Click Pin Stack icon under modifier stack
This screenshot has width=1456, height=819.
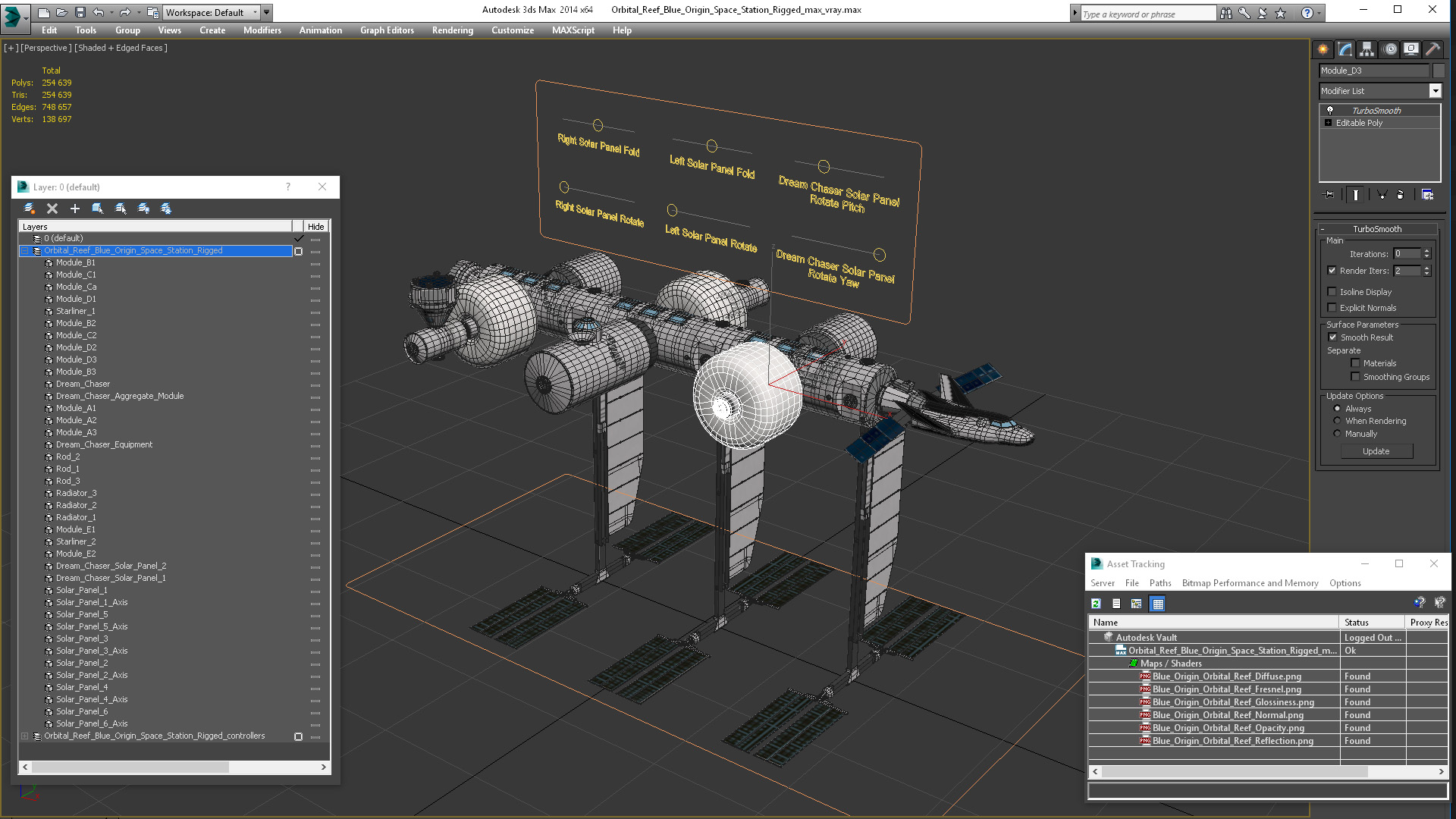[1329, 195]
